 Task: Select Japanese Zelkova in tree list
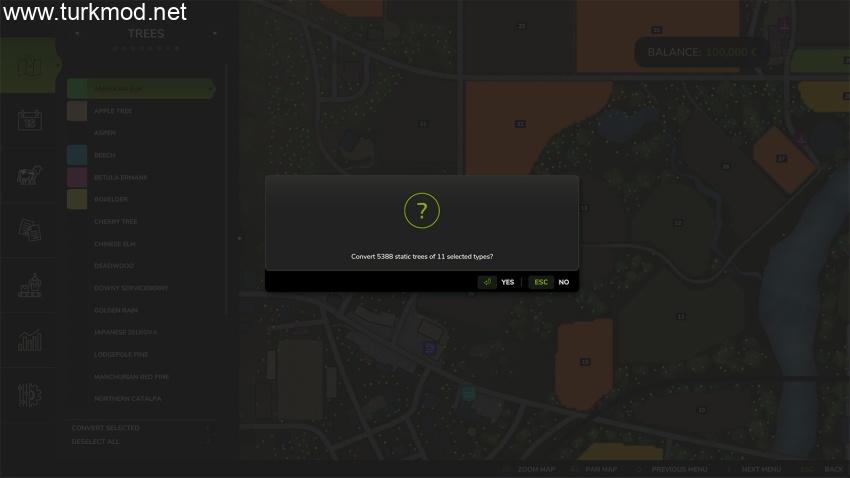point(125,332)
